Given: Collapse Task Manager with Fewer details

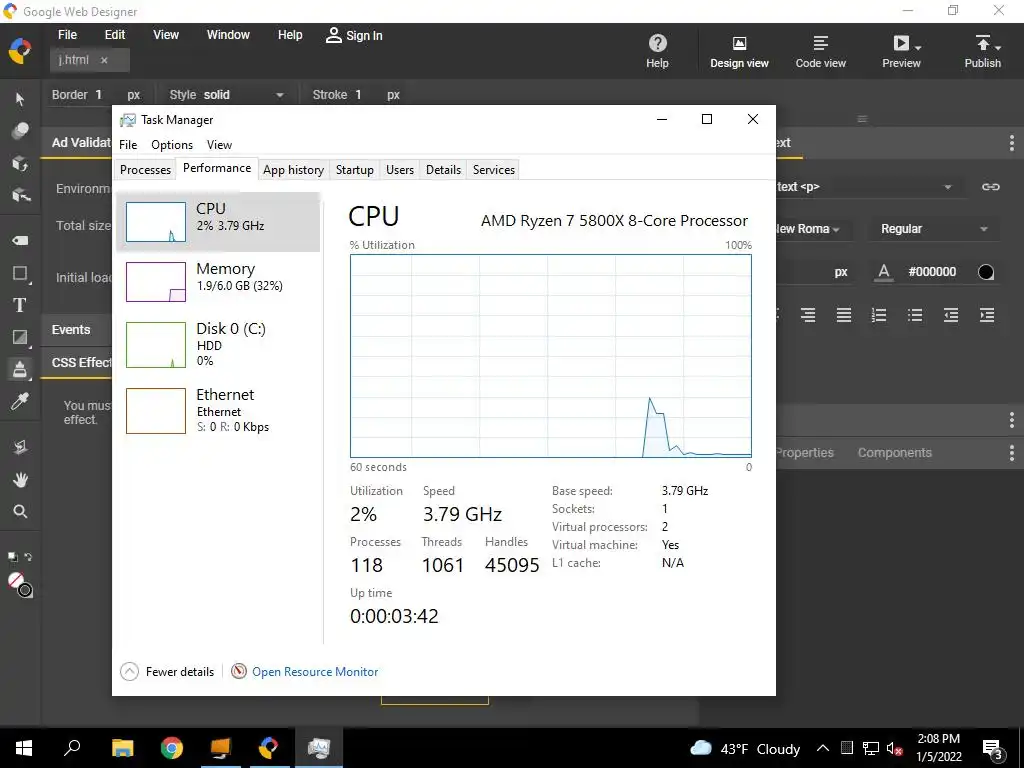Looking at the screenshot, I should (x=167, y=671).
